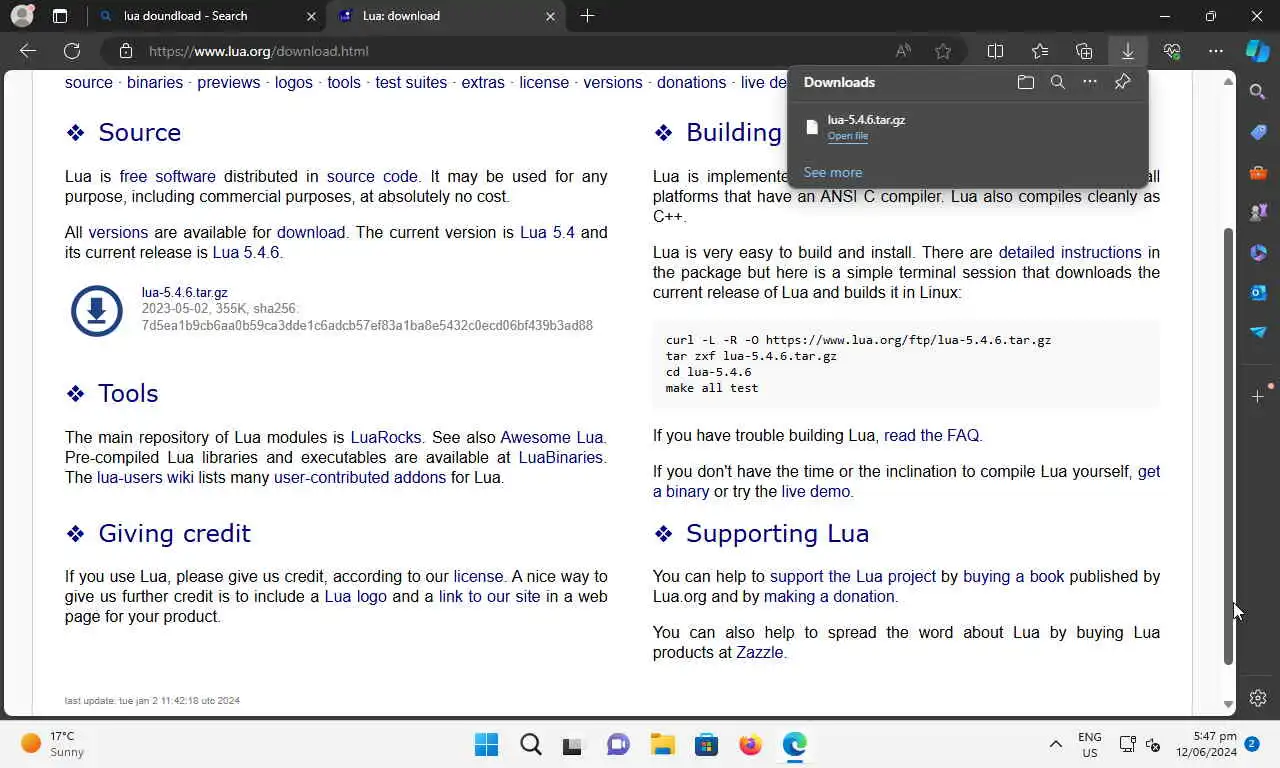1280x768 pixels.
Task: Download lua-5.4.6.tar.gz link on page
Action: pyautogui.click(x=184, y=292)
